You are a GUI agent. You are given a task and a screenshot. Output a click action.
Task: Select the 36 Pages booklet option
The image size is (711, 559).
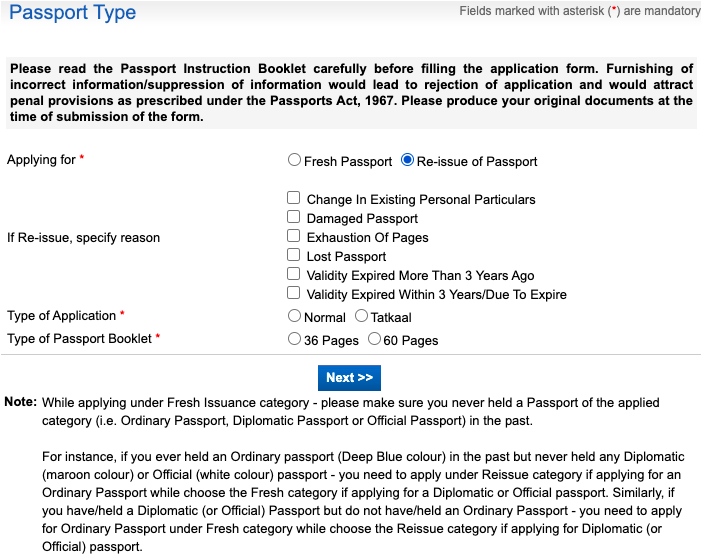(x=294, y=339)
